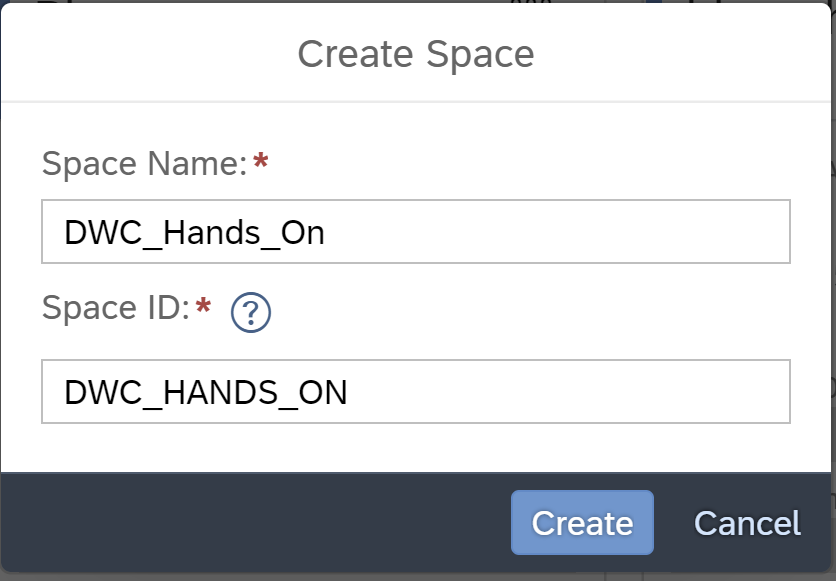Select the "Space ID:" label text
This screenshot has height=581, width=836.
[x=116, y=308]
